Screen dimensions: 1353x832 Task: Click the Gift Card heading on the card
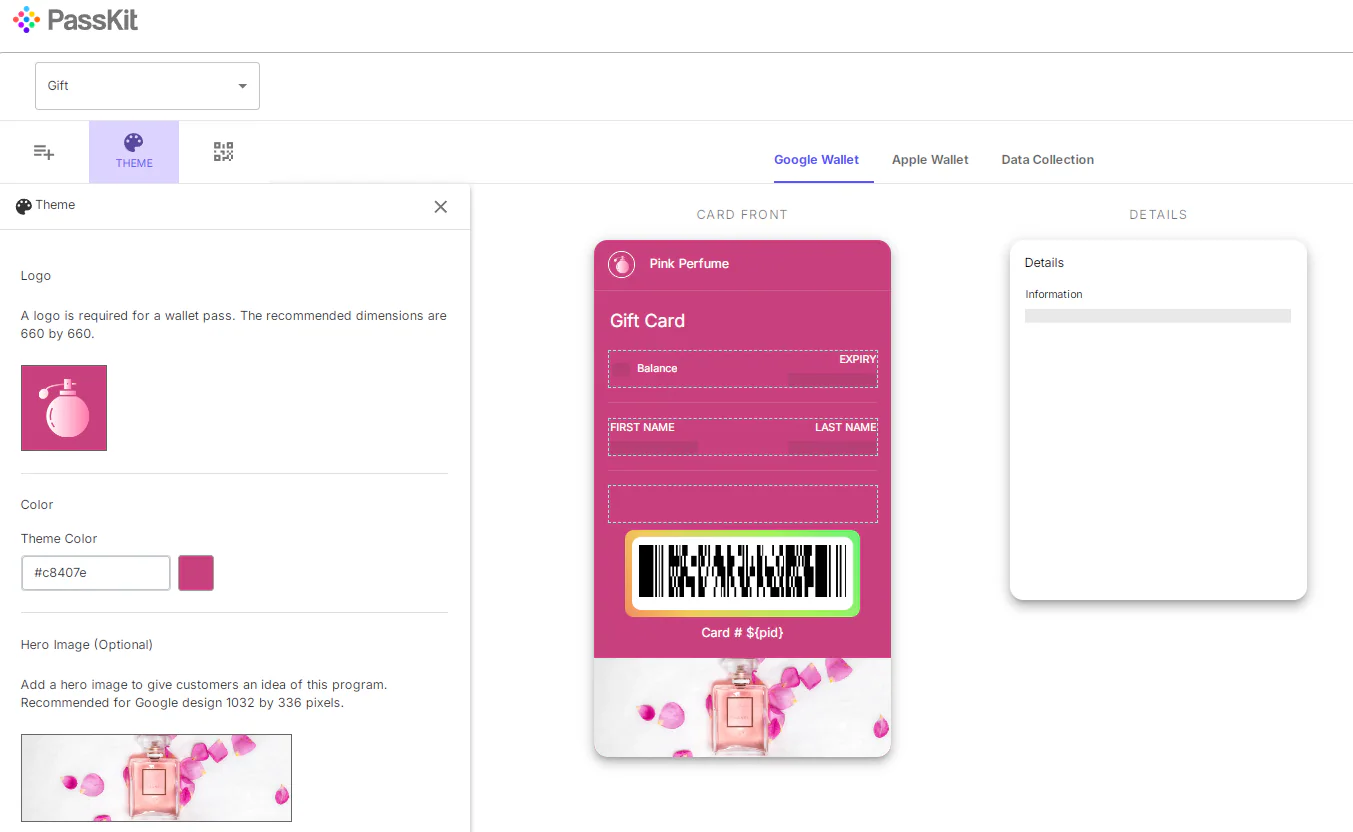[647, 321]
